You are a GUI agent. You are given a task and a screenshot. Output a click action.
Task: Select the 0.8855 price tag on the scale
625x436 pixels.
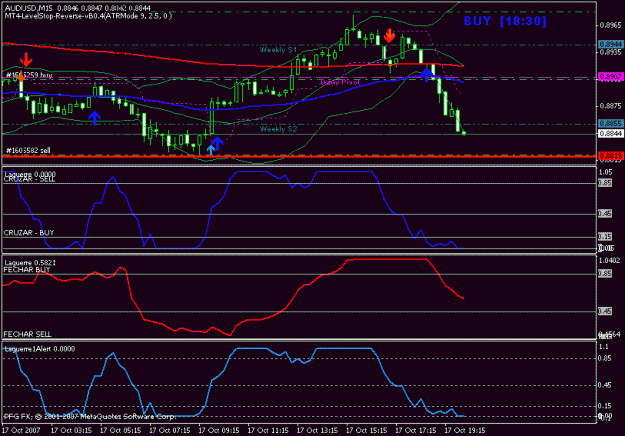(x=610, y=124)
